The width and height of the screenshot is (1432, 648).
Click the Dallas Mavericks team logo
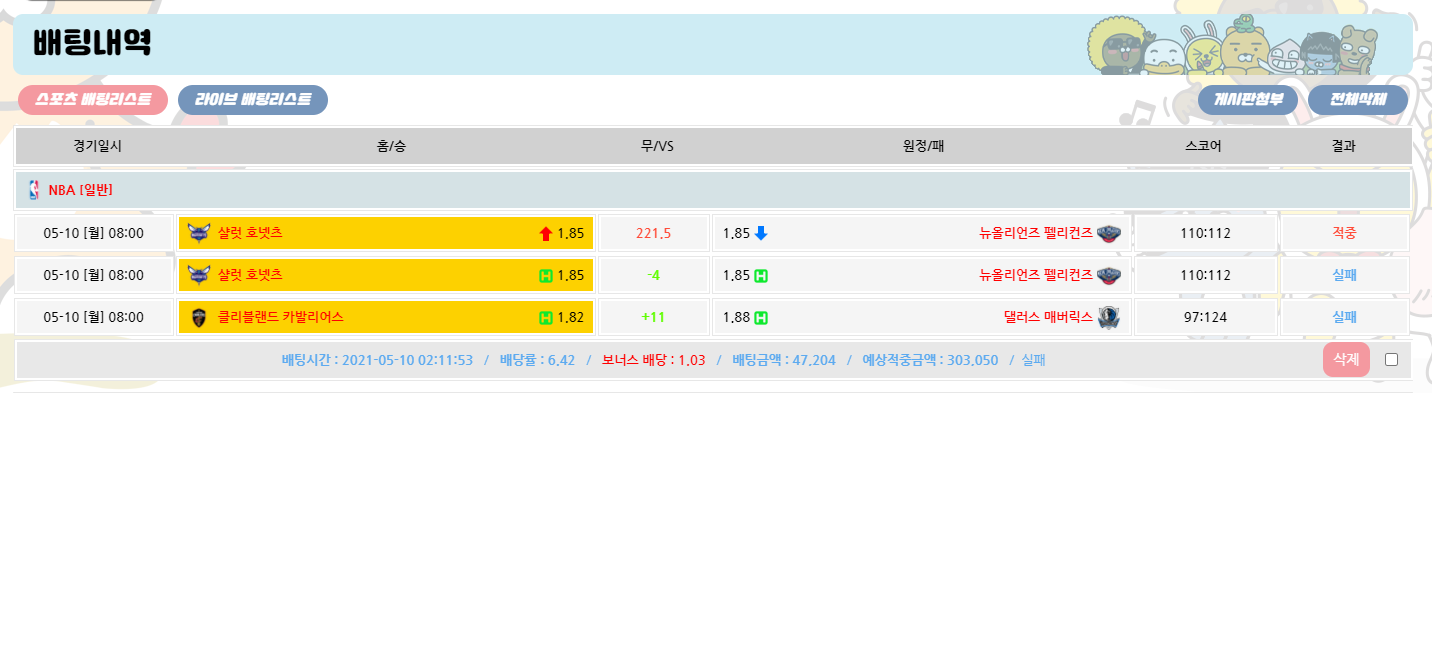(1109, 317)
